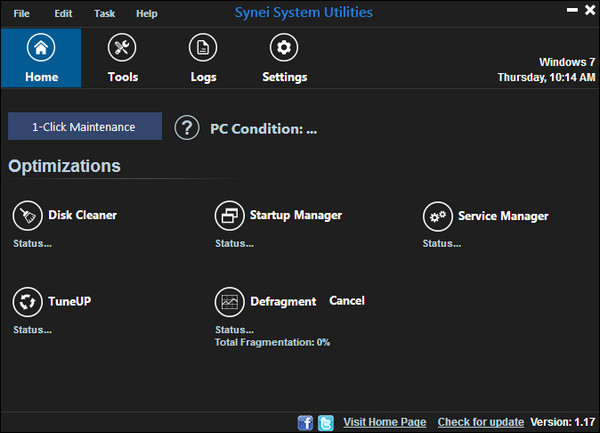
Task: Click the PC Condition question mark icon
Action: 187,128
